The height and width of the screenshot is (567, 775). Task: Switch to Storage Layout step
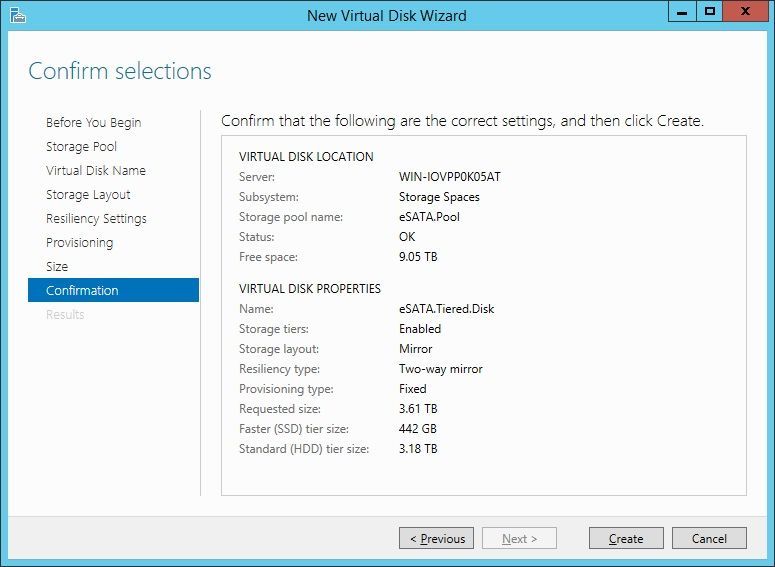click(x=88, y=195)
